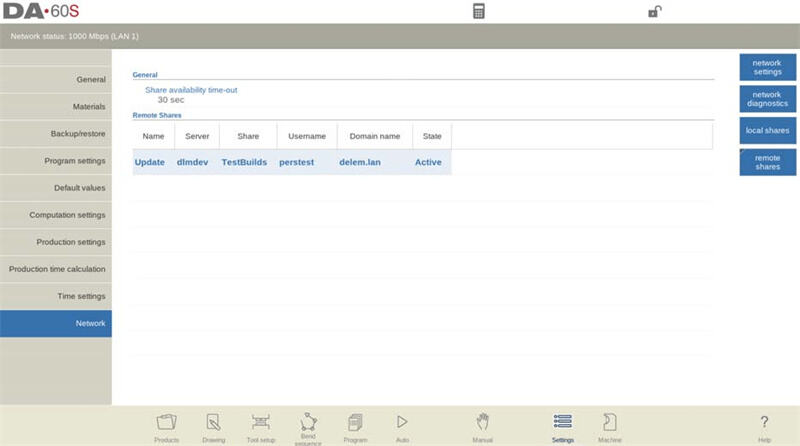Select the Bend sequence icon
800x446 pixels.
click(308, 425)
